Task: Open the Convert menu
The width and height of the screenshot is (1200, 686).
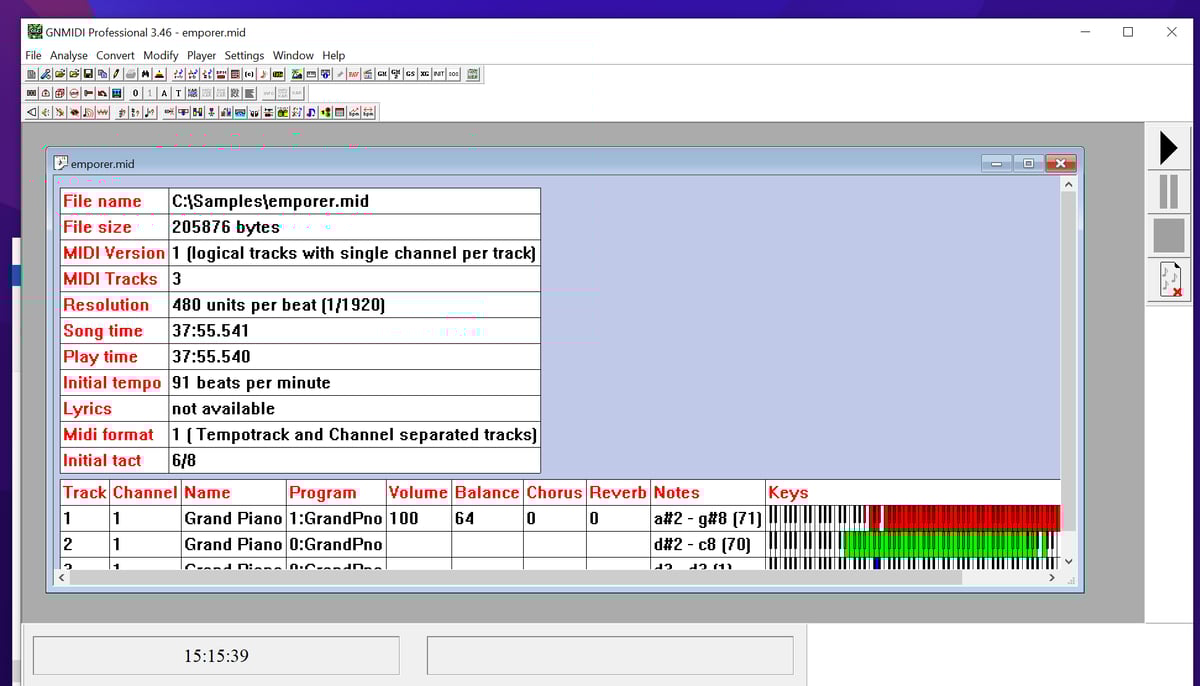Action: tap(115, 56)
